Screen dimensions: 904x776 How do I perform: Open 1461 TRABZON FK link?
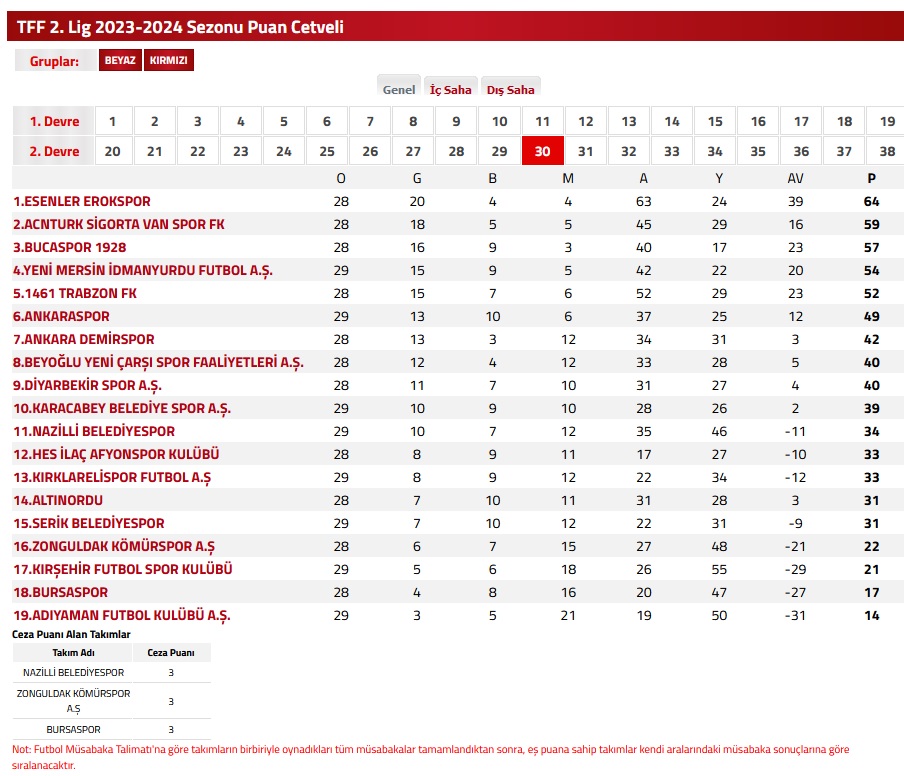coord(75,293)
